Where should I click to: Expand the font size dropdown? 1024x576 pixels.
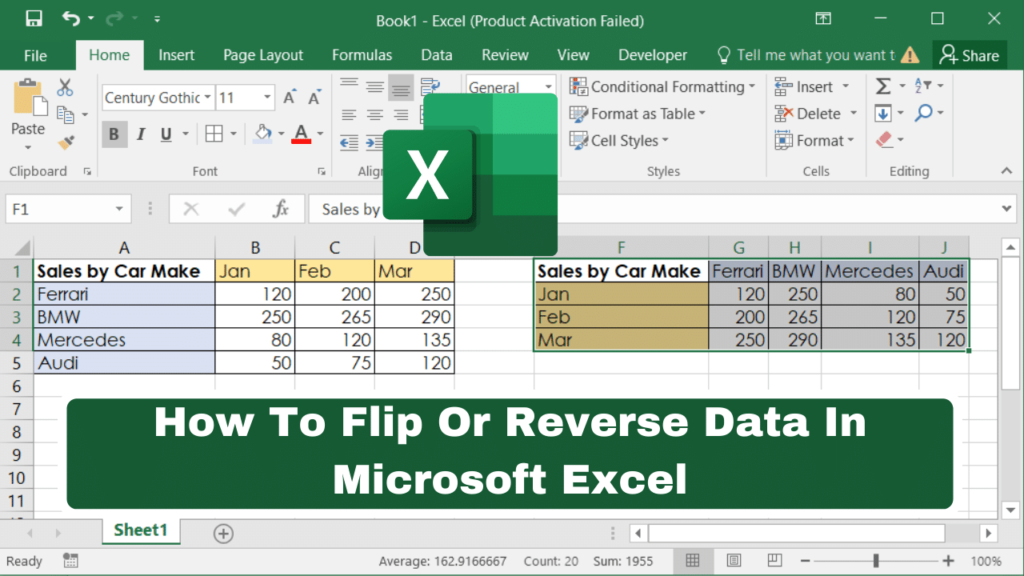click(x=267, y=97)
